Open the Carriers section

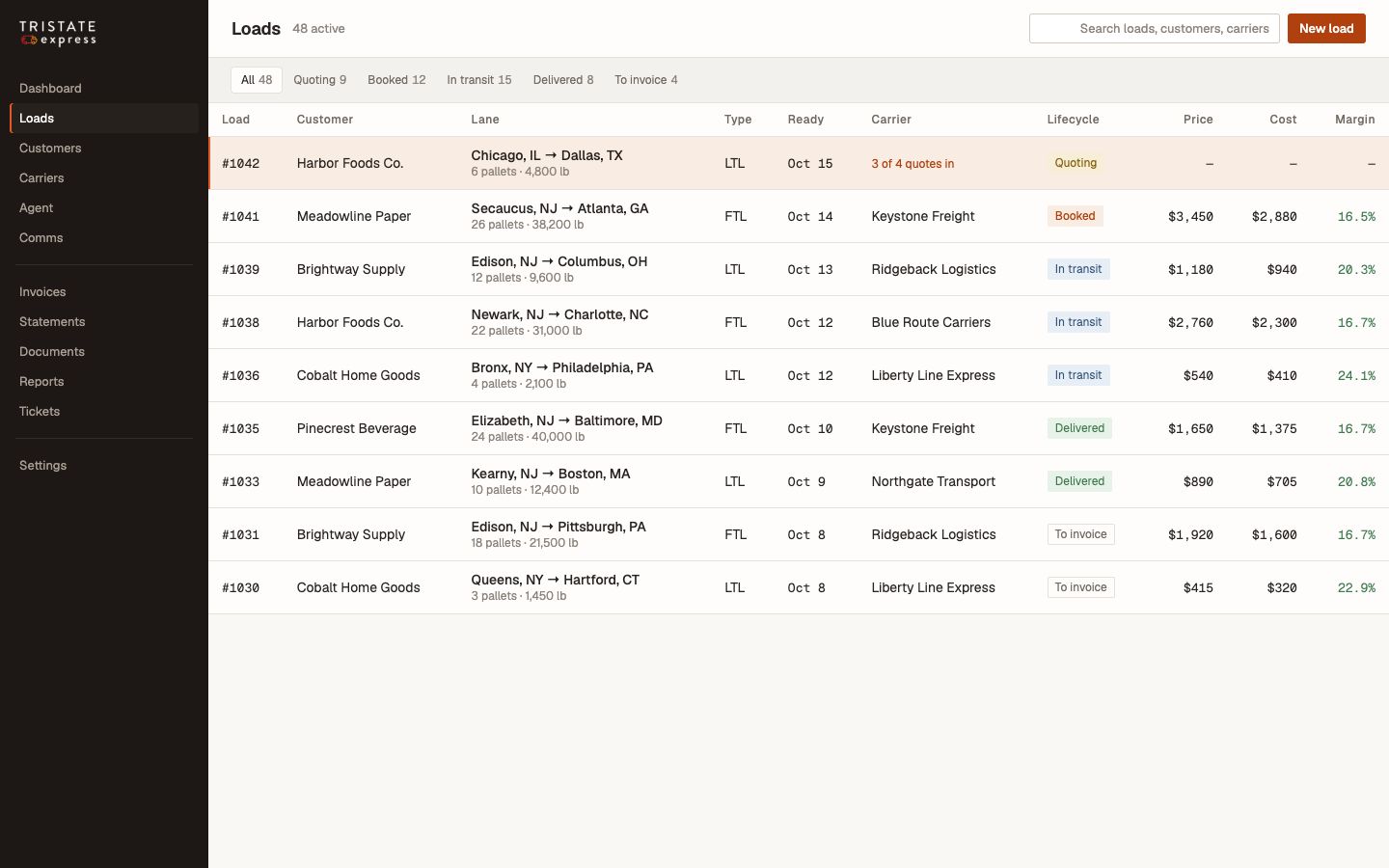coord(104,177)
